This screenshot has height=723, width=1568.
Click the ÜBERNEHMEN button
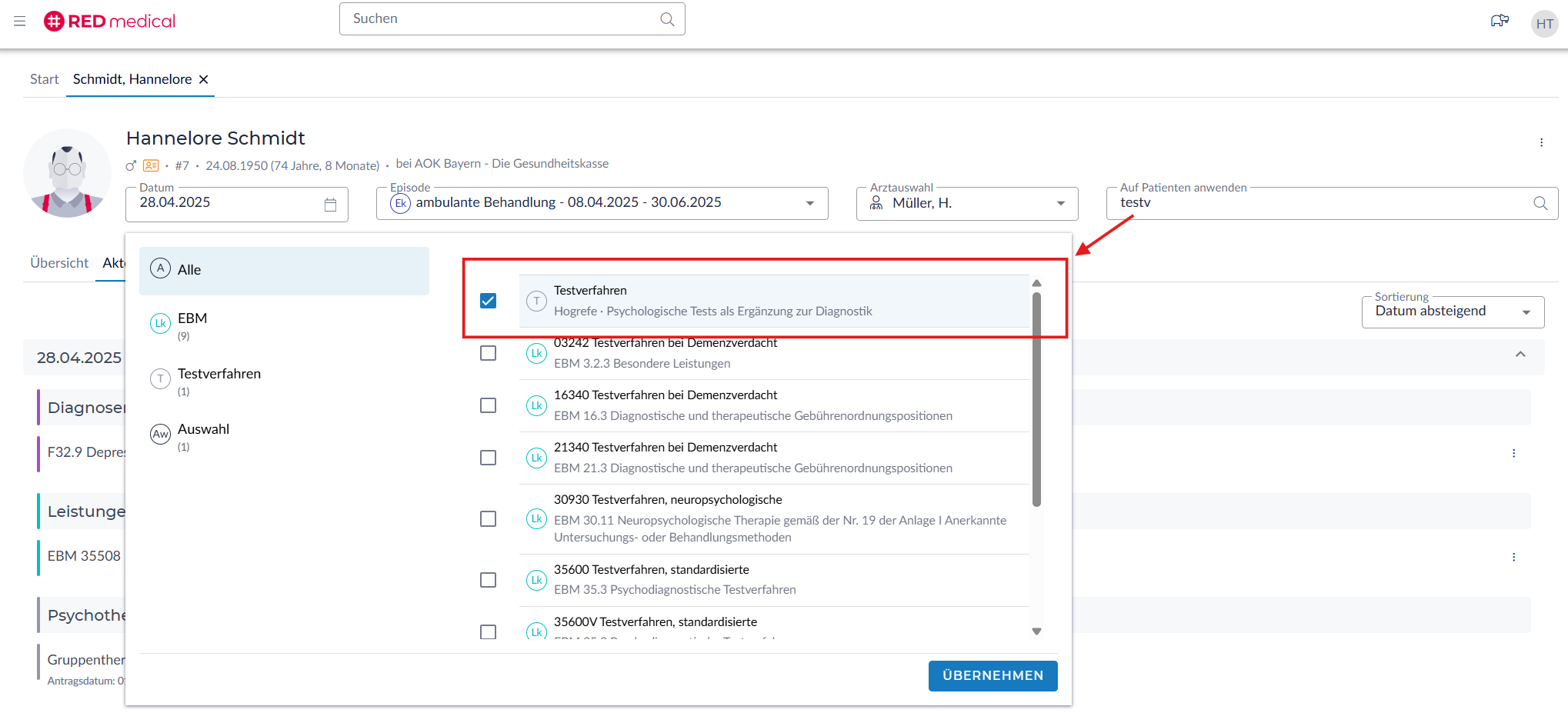pyautogui.click(x=993, y=675)
